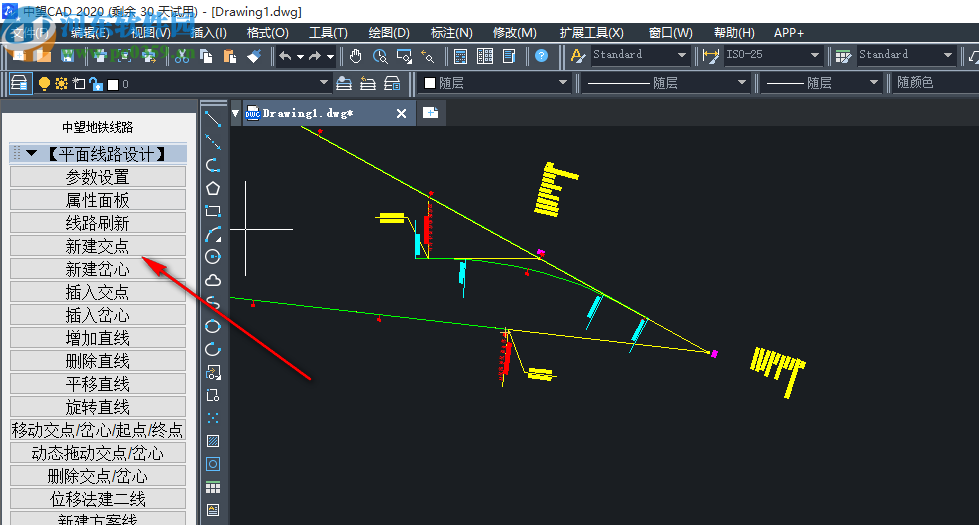Open the Standard text style dropdown

coord(681,55)
